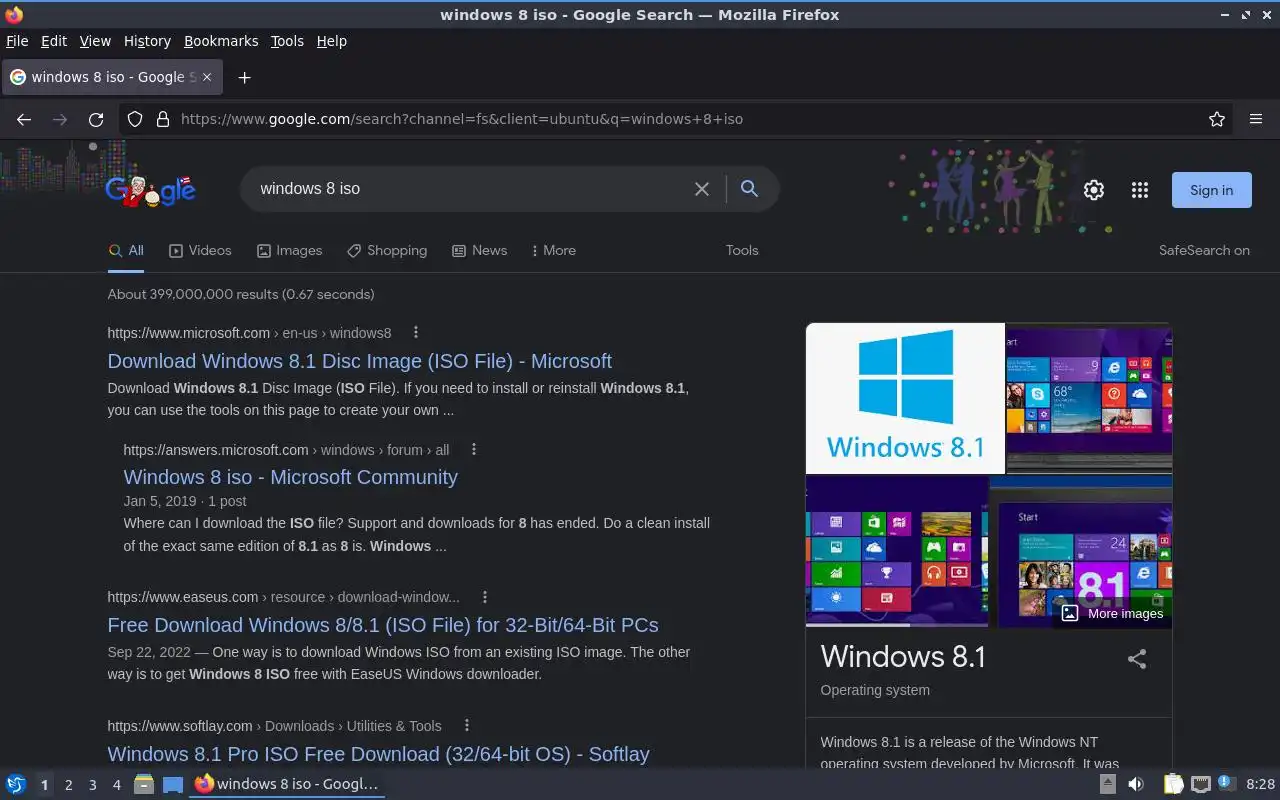Image resolution: width=1280 pixels, height=800 pixels.
Task: Switch to virtual desktop 2
Action: point(68,785)
